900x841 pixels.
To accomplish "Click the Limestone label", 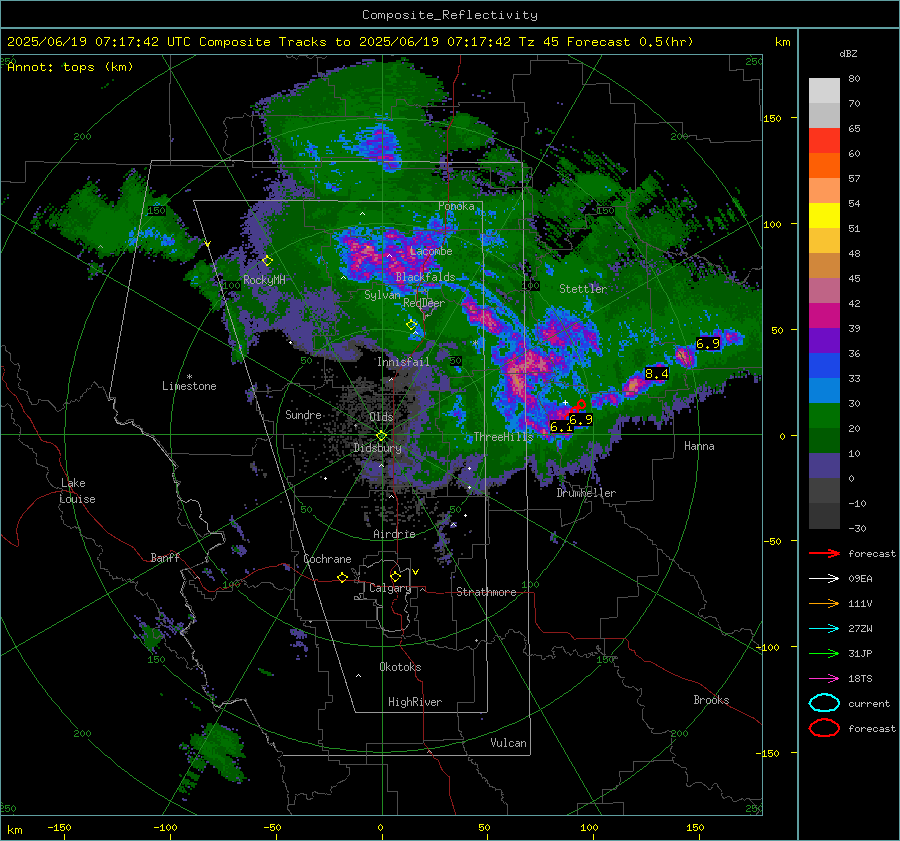I will [x=189, y=386].
